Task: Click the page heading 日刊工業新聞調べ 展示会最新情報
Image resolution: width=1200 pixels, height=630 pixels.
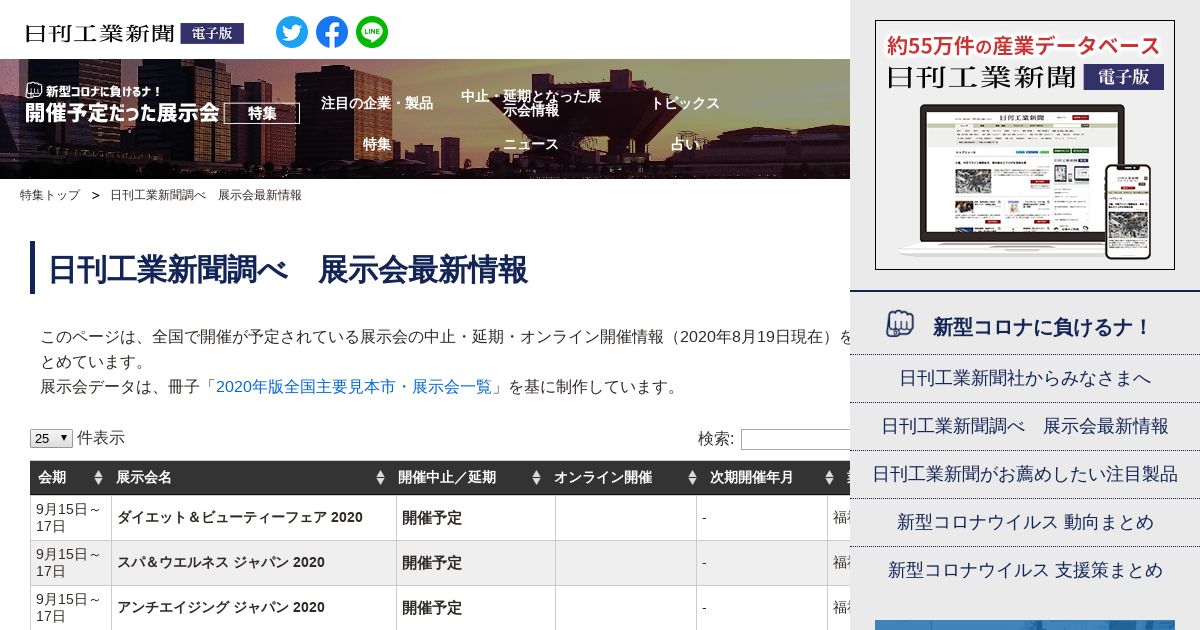Action: 288,269
